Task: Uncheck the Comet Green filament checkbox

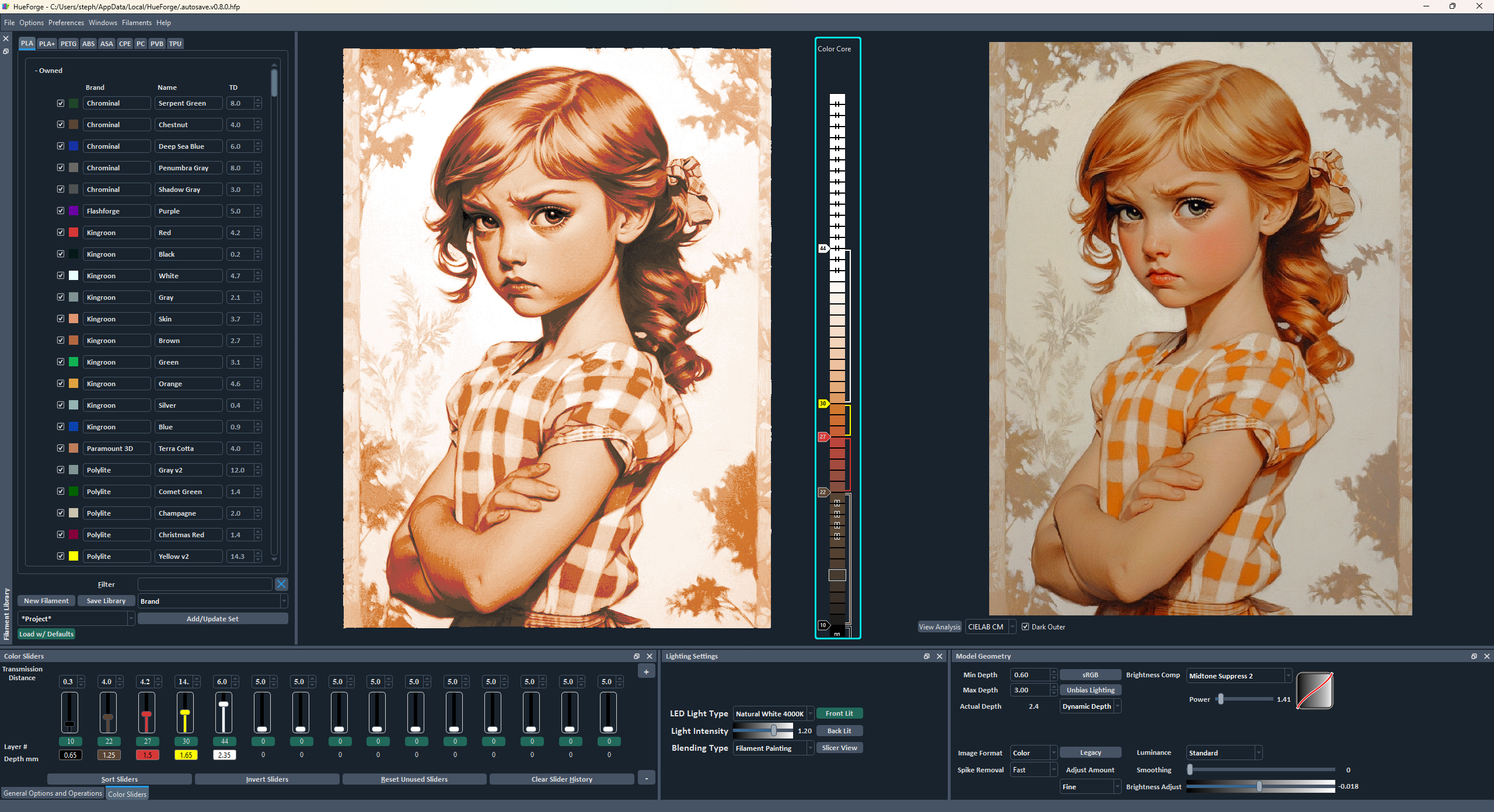Action: click(61, 492)
